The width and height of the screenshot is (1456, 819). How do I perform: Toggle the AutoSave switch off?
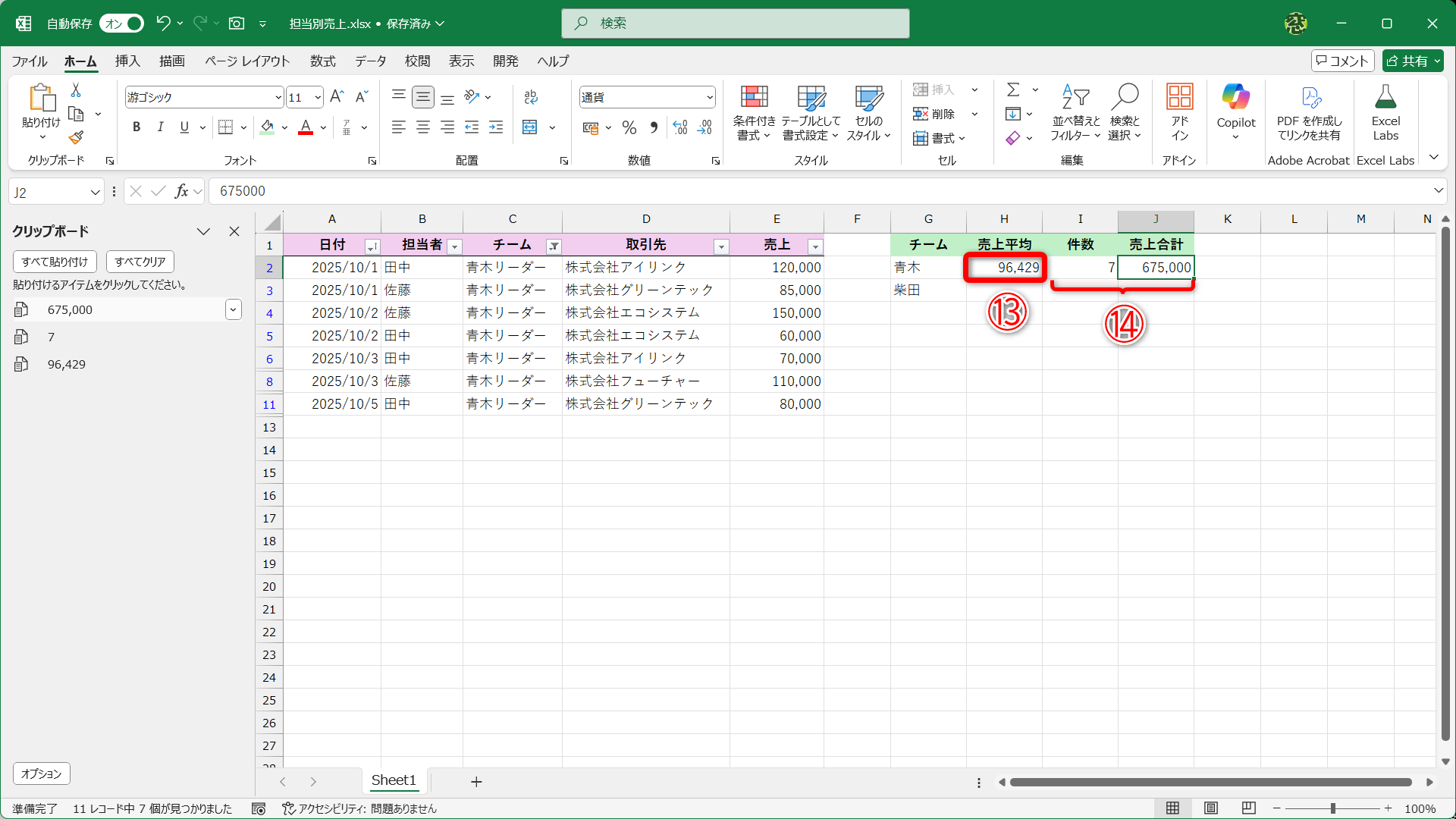[122, 24]
